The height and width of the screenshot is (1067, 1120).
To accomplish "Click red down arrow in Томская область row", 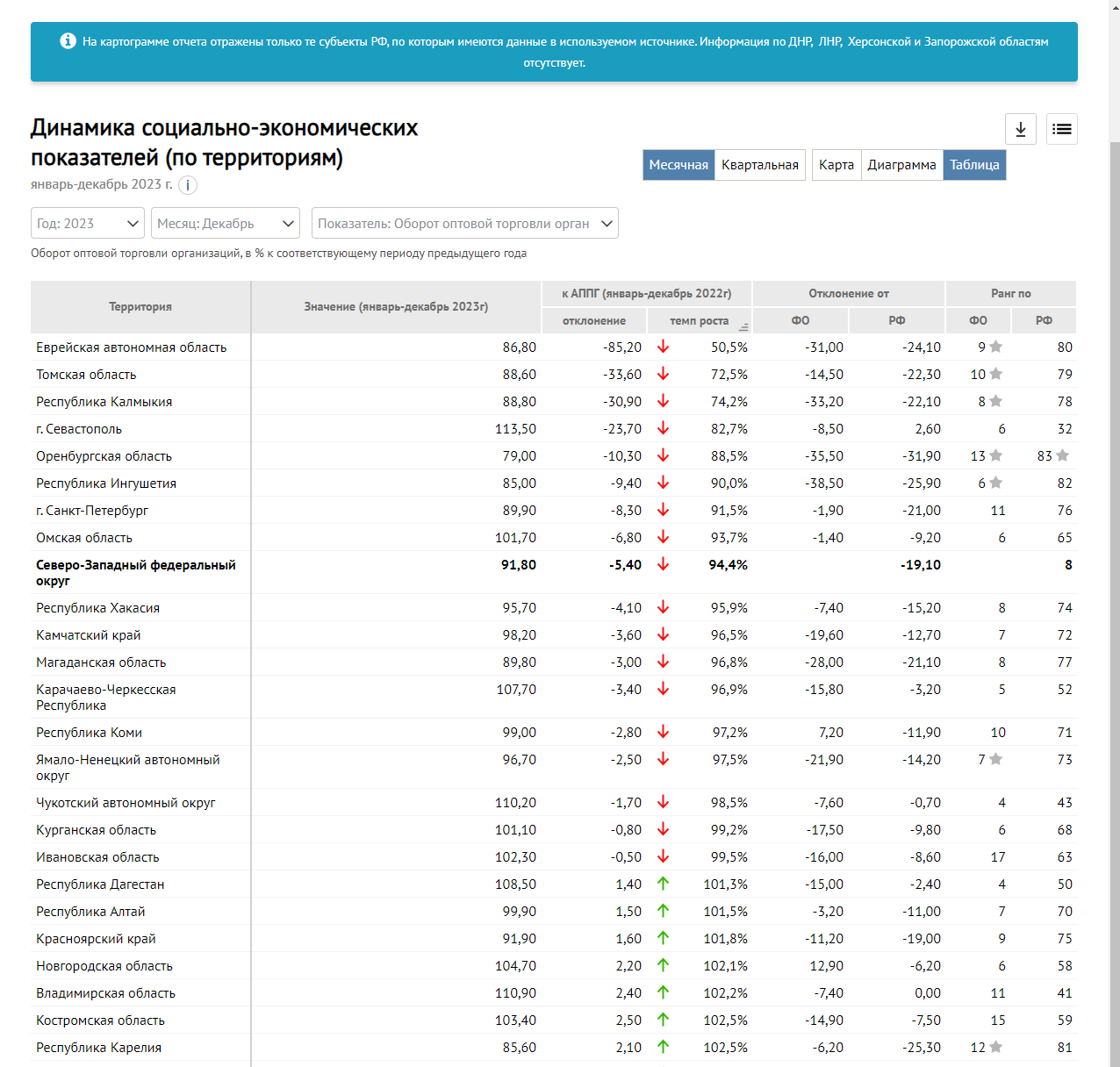I will [x=663, y=375].
